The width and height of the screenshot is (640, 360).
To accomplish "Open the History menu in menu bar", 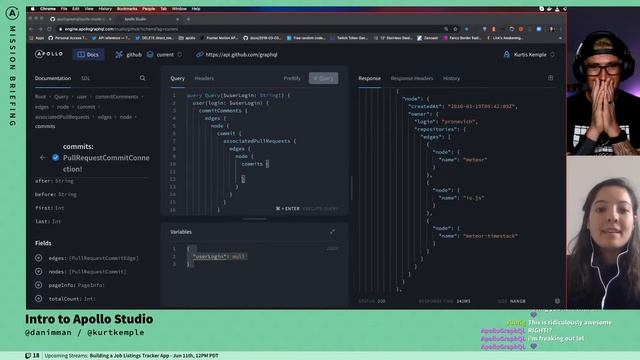I will 105,9.
